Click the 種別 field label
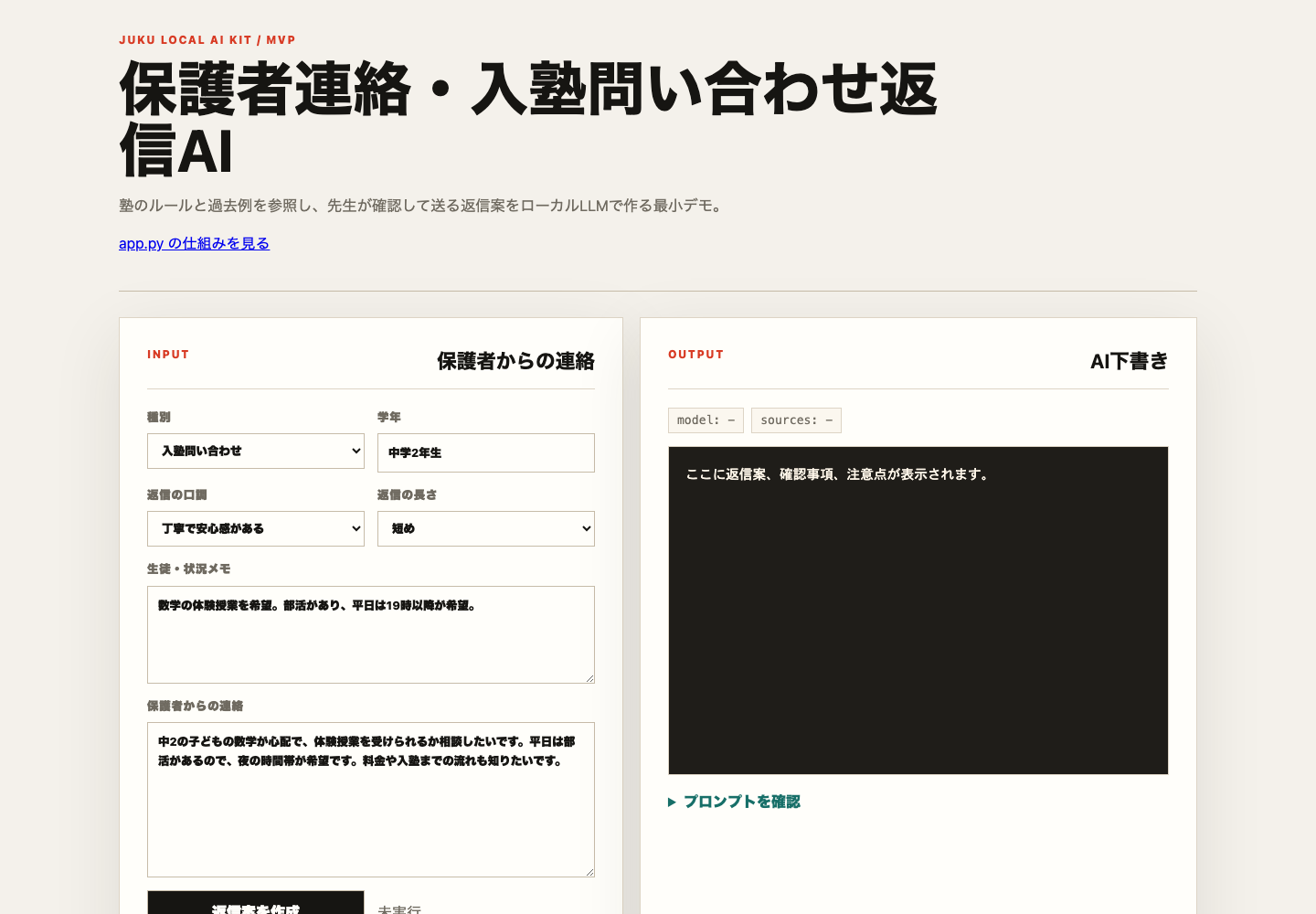Viewport: 1316px width, 914px height. tap(159, 417)
